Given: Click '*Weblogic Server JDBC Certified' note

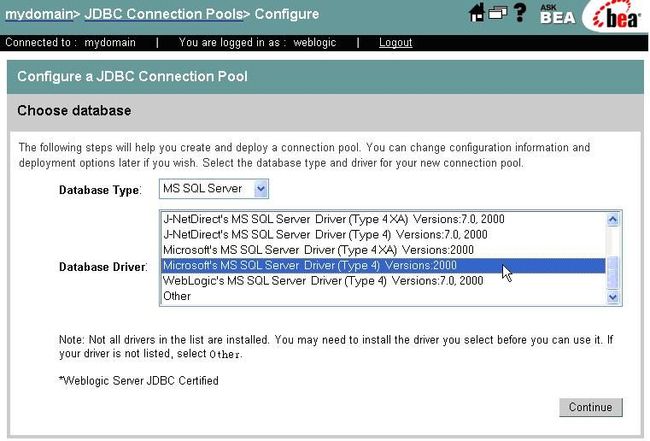Looking at the screenshot, I should (139, 380).
